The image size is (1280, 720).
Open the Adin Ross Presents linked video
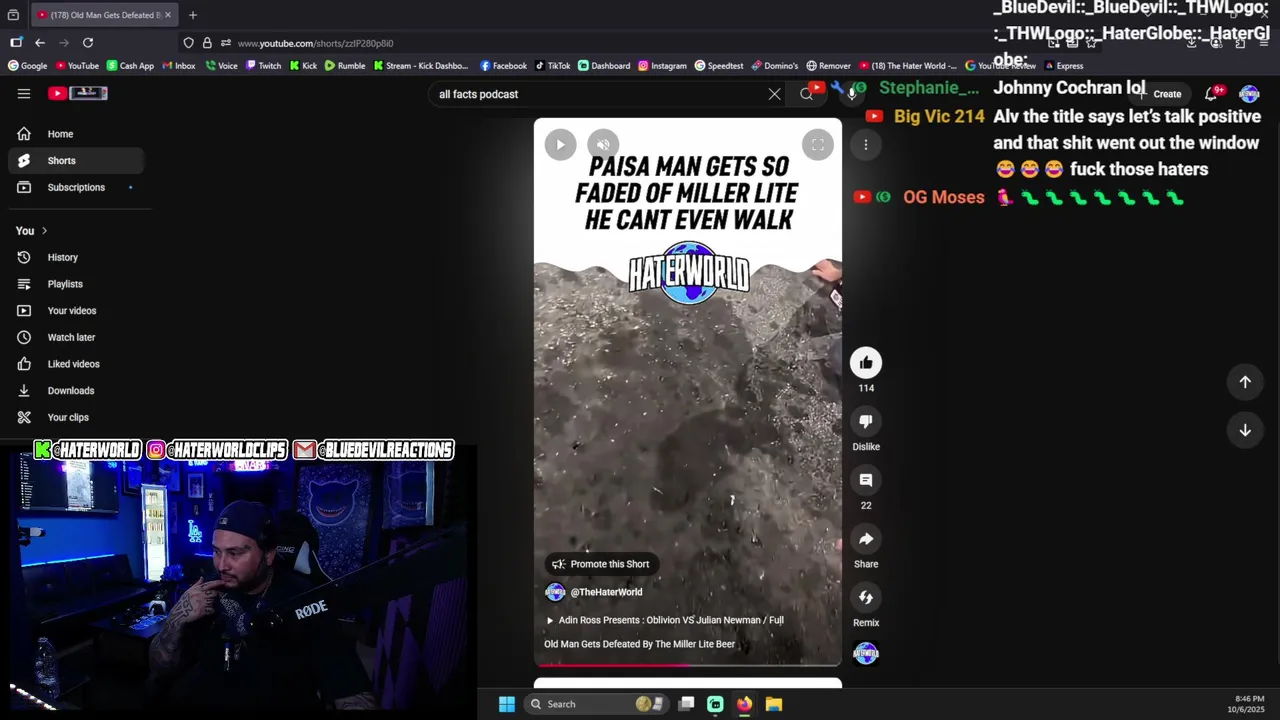coord(665,620)
